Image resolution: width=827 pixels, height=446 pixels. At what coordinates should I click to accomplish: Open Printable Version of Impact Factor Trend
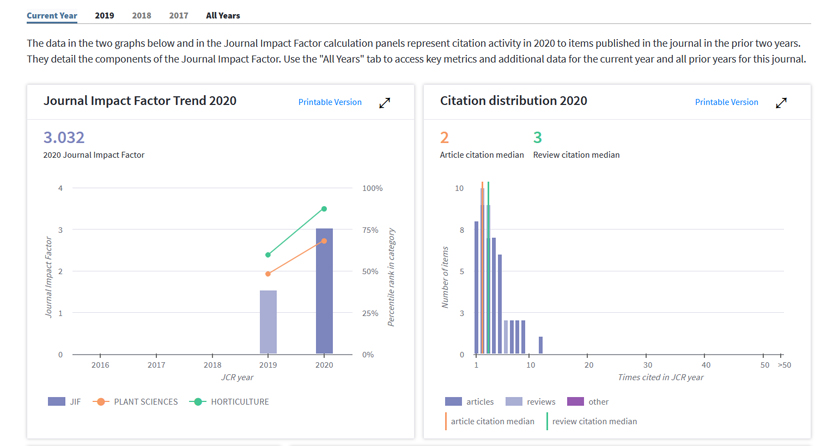[330, 102]
